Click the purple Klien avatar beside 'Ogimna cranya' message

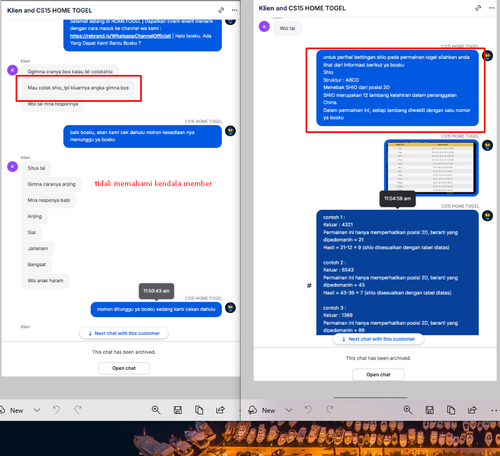click(12, 70)
